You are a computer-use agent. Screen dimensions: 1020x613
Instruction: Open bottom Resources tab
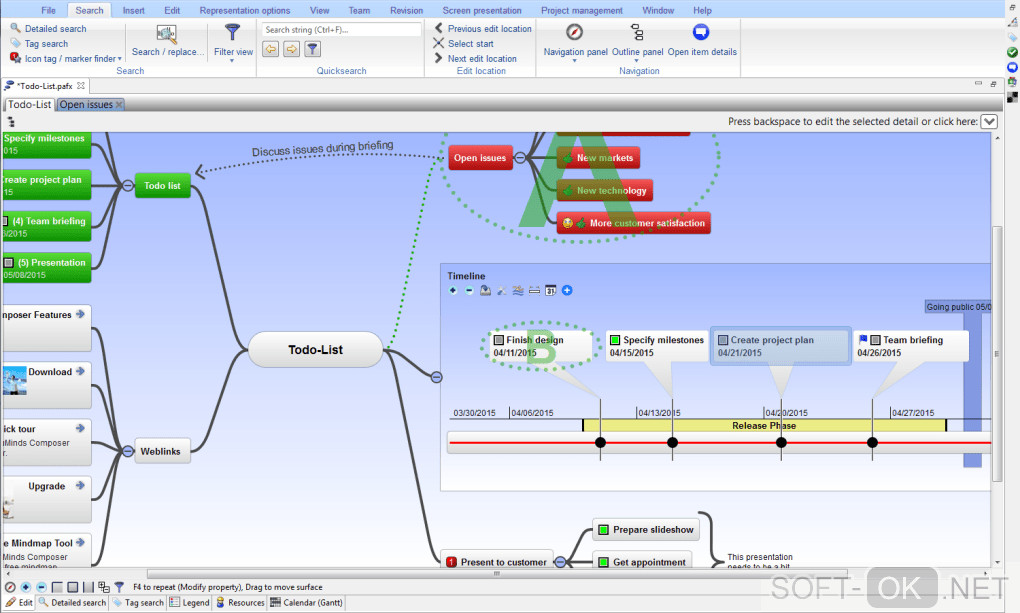(240, 603)
